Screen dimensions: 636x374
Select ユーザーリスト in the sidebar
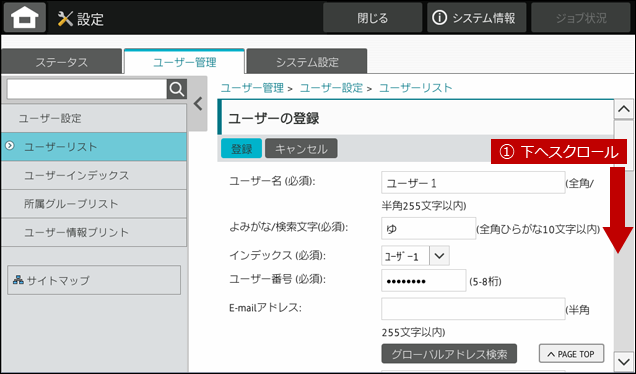click(94, 147)
